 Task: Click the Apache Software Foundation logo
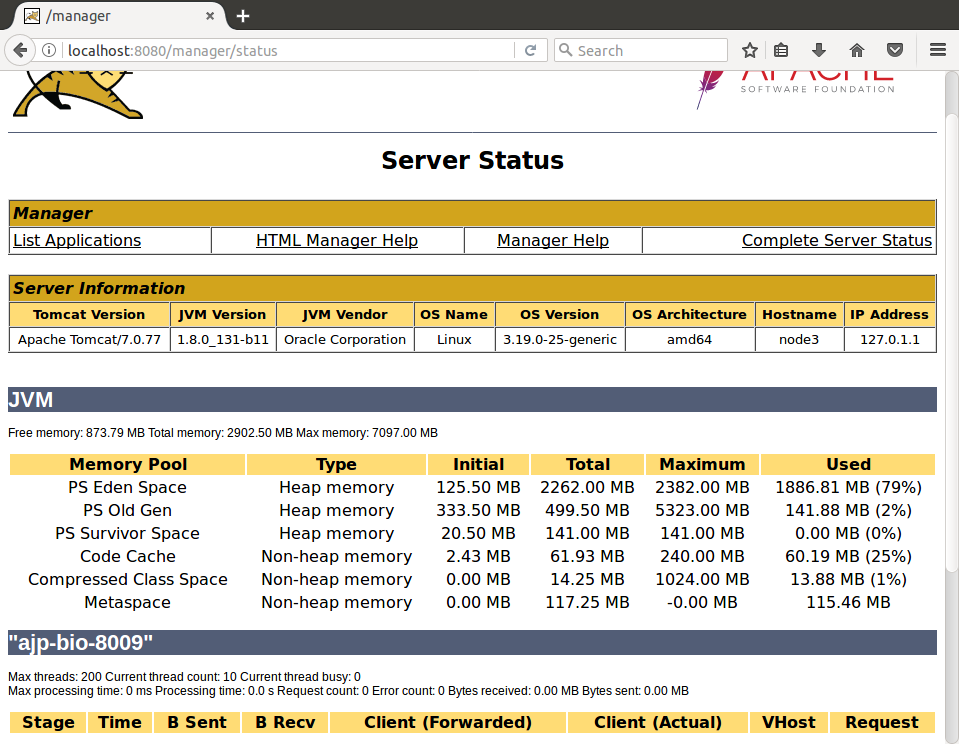tap(795, 87)
